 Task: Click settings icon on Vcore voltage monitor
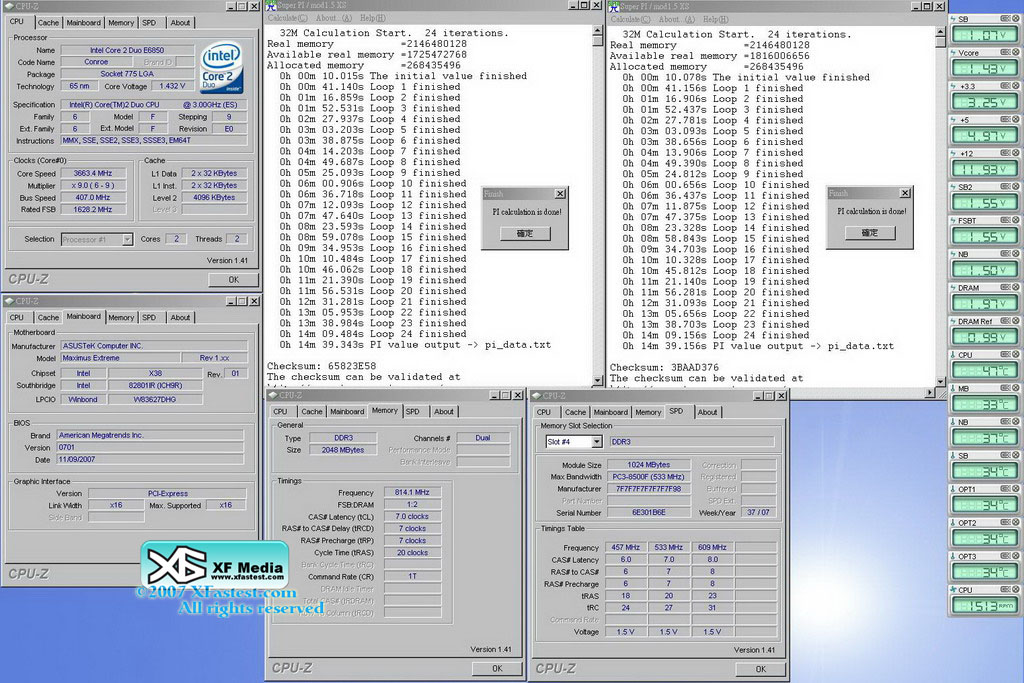[1004, 53]
